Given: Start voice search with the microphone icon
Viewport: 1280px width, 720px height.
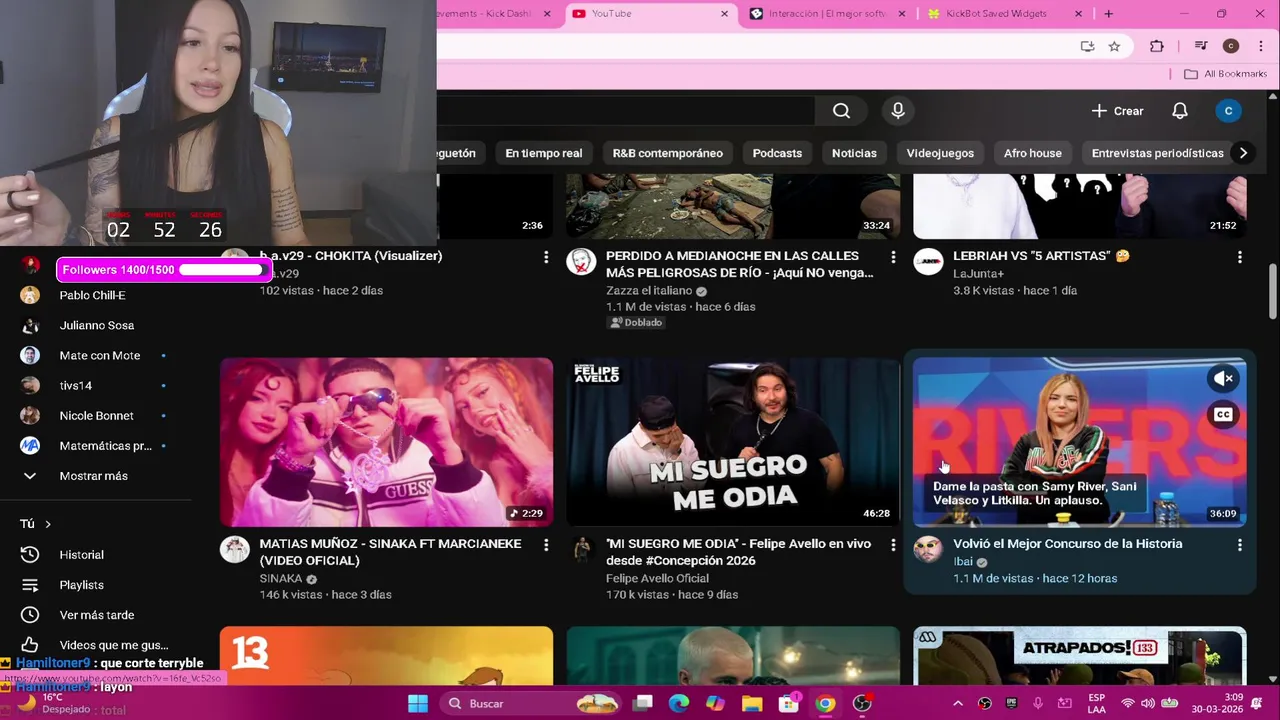Looking at the screenshot, I should pos(898,111).
